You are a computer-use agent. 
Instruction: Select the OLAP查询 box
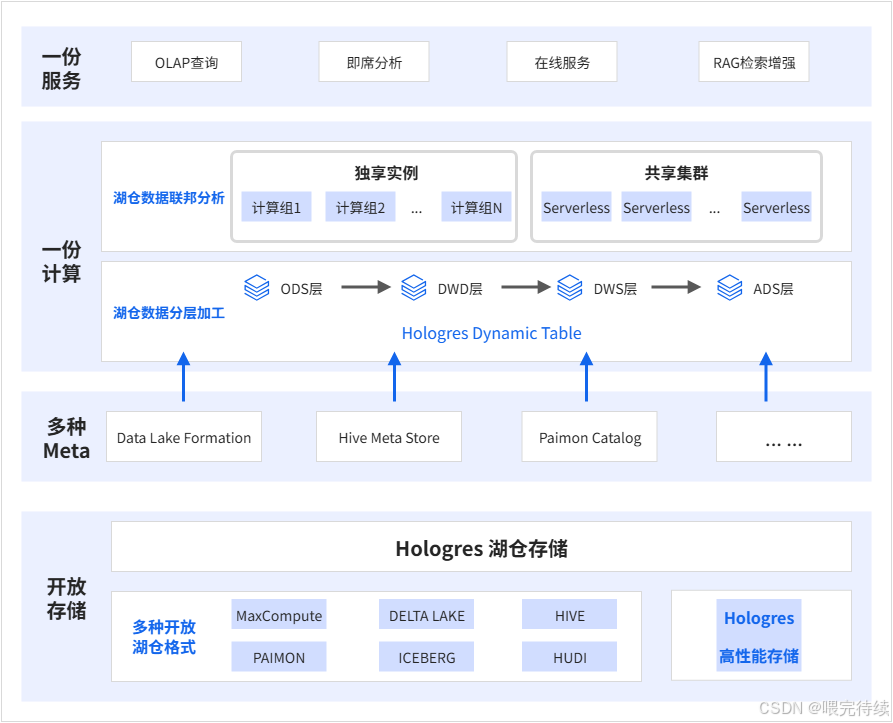point(186,61)
